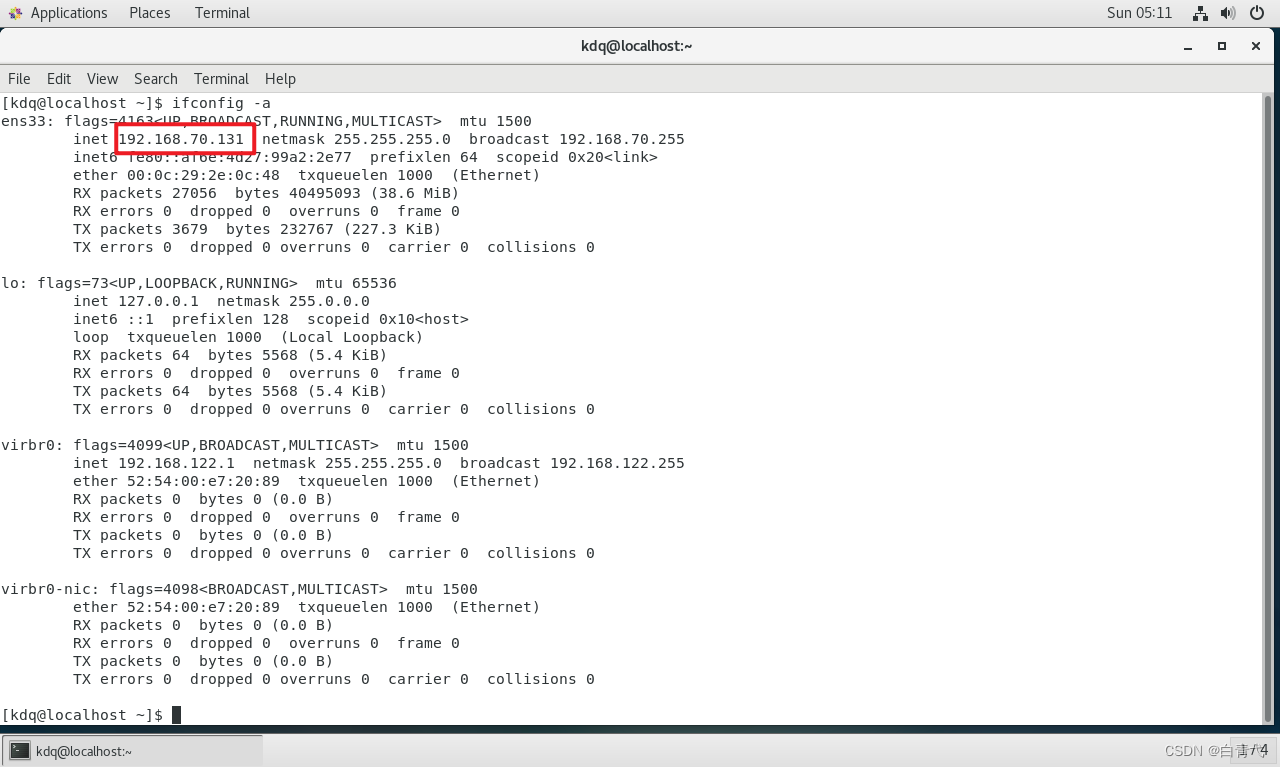1280x767 pixels.
Task: Click the volume speaker icon in top bar
Action: click(1228, 13)
